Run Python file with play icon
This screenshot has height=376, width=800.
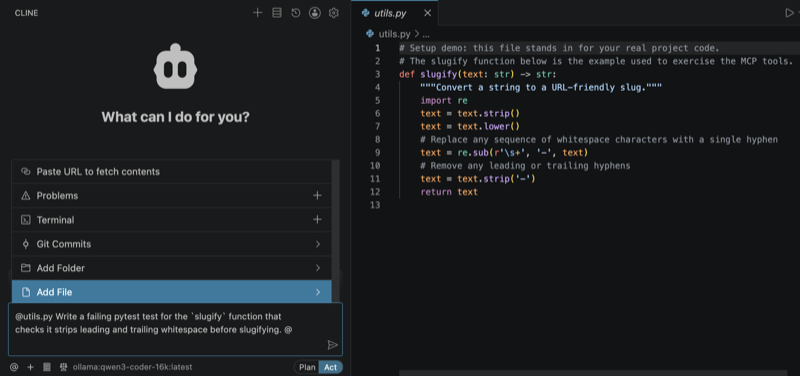point(789,13)
